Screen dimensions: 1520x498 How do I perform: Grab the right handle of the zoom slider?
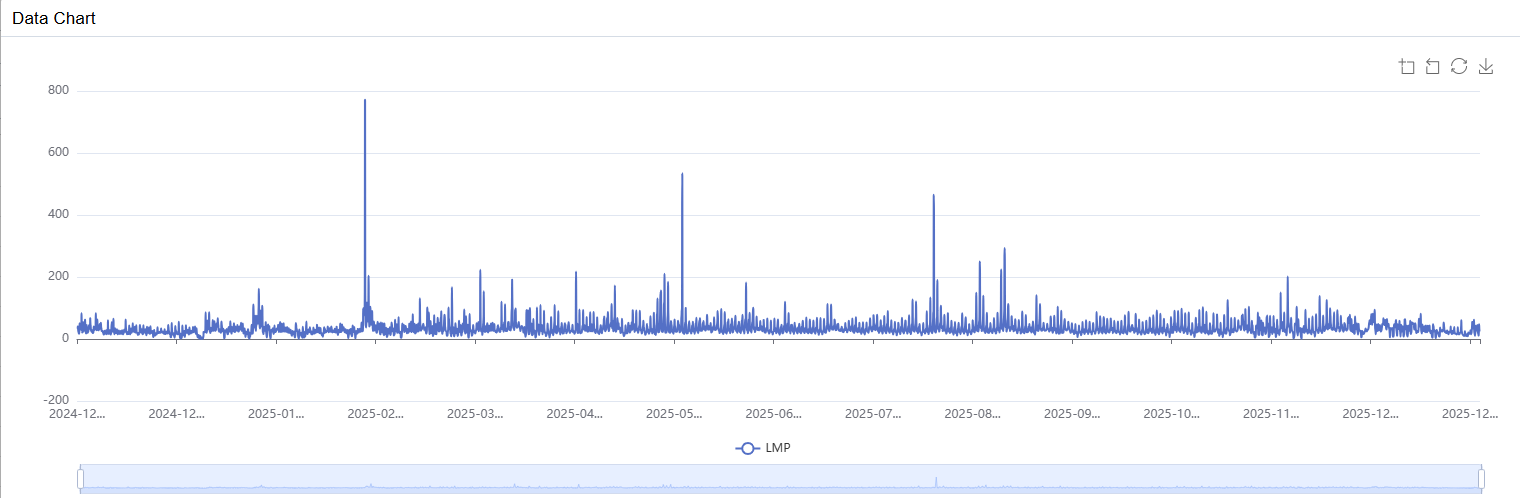click(x=1481, y=479)
